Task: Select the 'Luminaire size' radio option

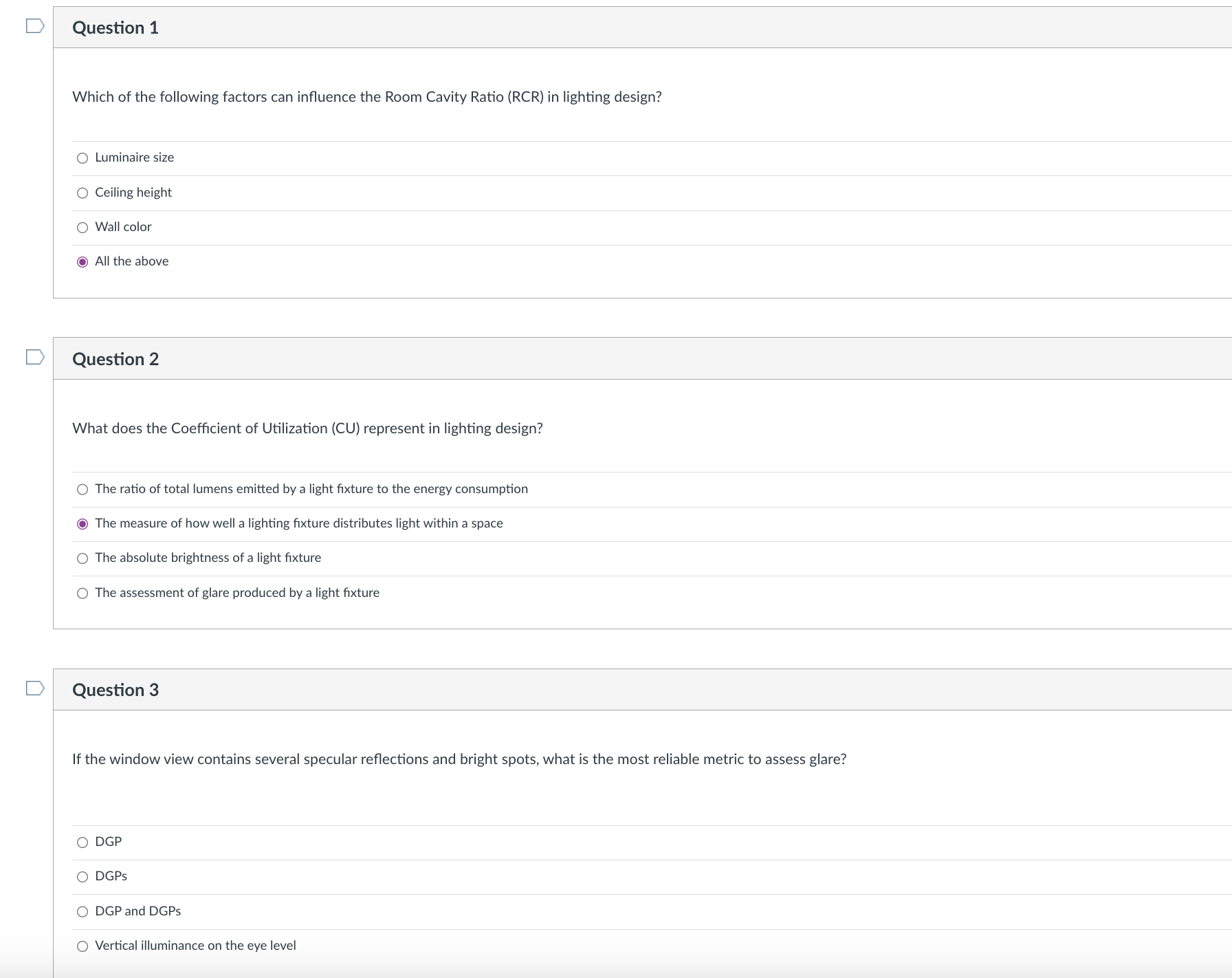Action: pos(82,158)
